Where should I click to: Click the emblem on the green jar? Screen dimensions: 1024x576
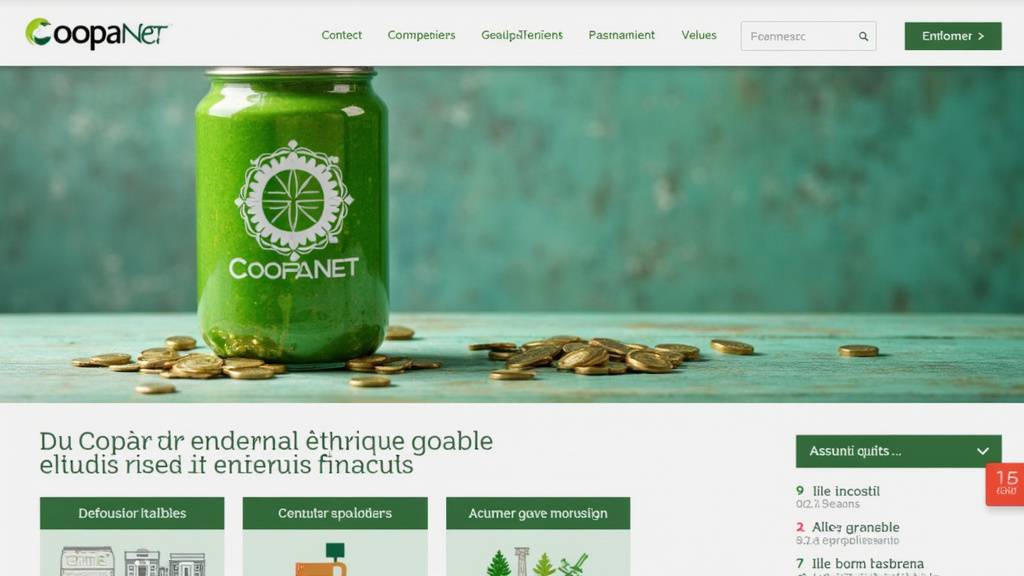[x=293, y=199]
